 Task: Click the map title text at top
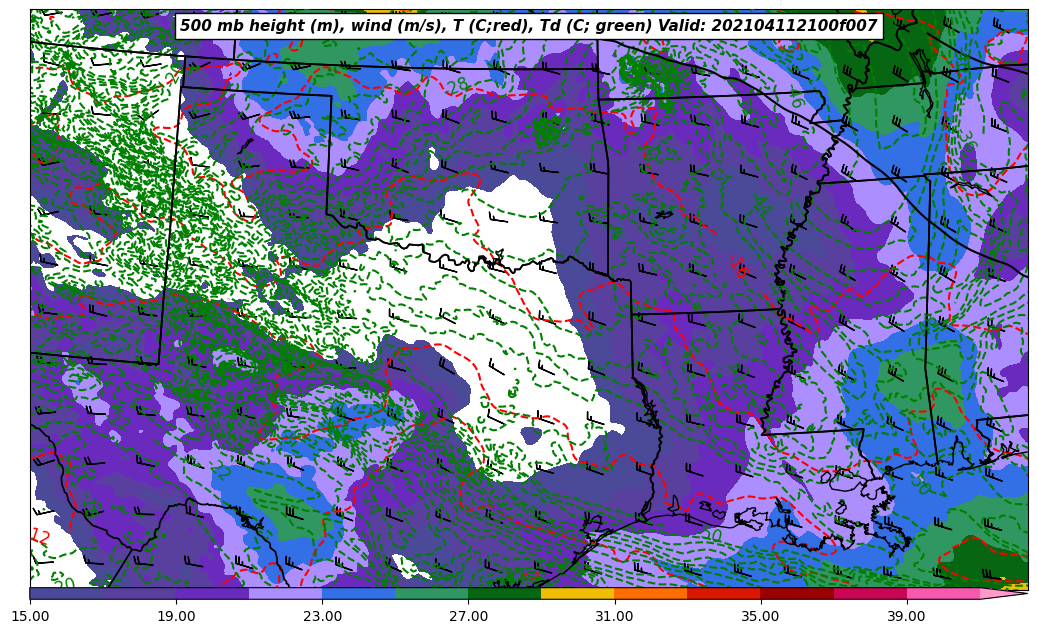[528, 26]
